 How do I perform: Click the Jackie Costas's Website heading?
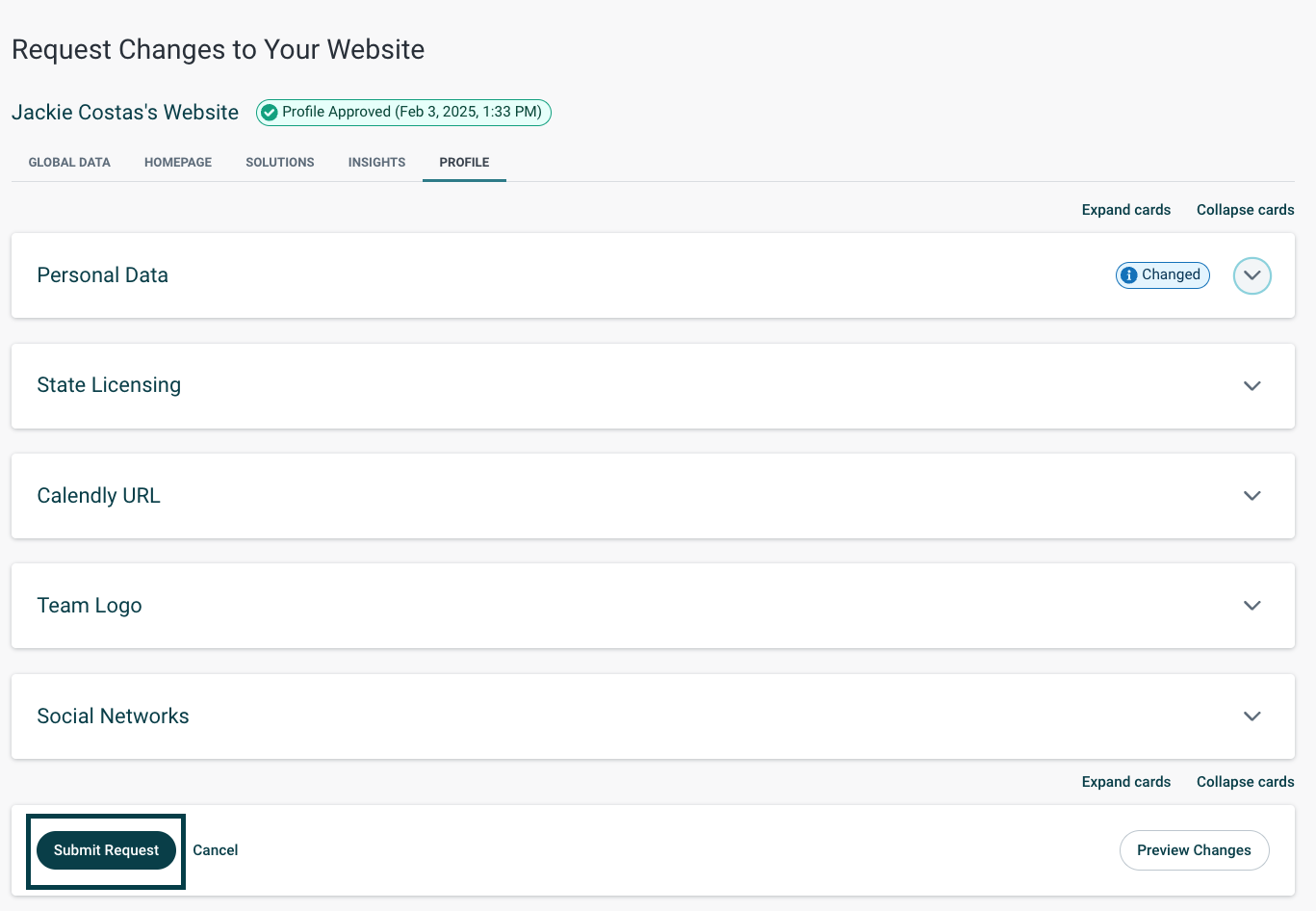[125, 113]
